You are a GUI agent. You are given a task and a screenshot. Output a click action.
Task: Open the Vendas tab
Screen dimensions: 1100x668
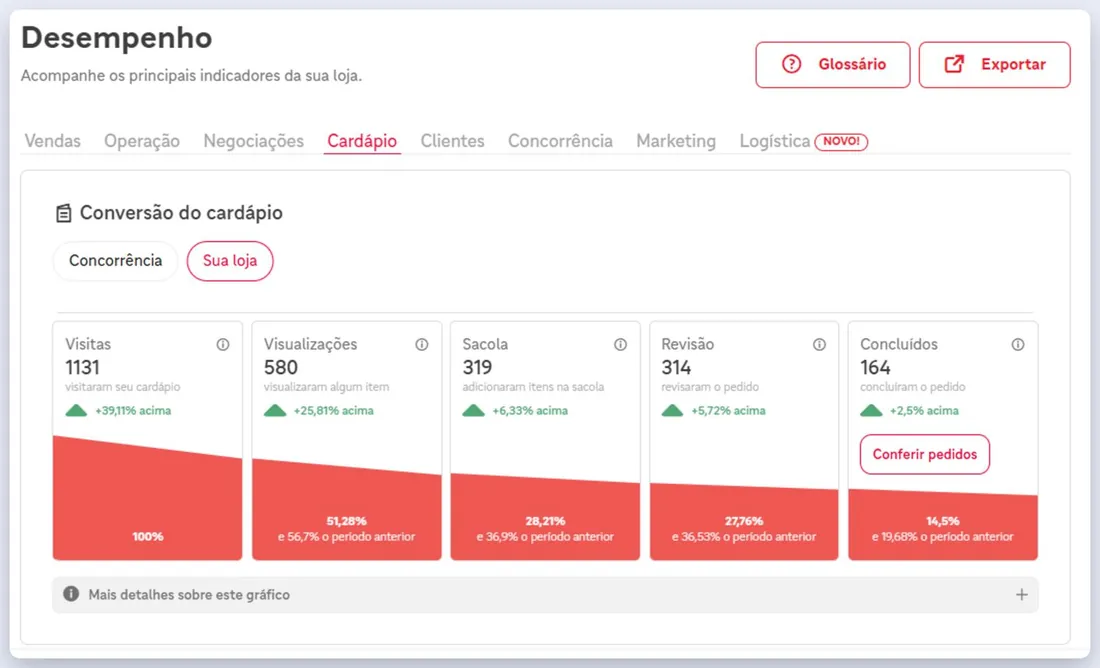point(53,141)
